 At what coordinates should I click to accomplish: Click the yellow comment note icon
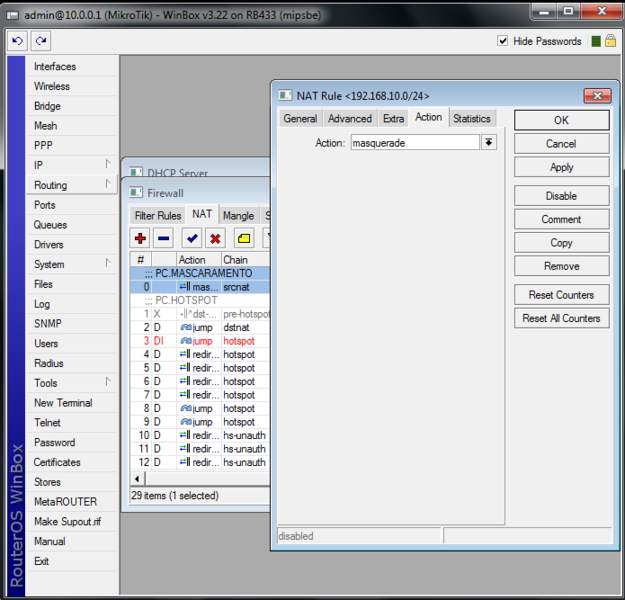[x=244, y=238]
